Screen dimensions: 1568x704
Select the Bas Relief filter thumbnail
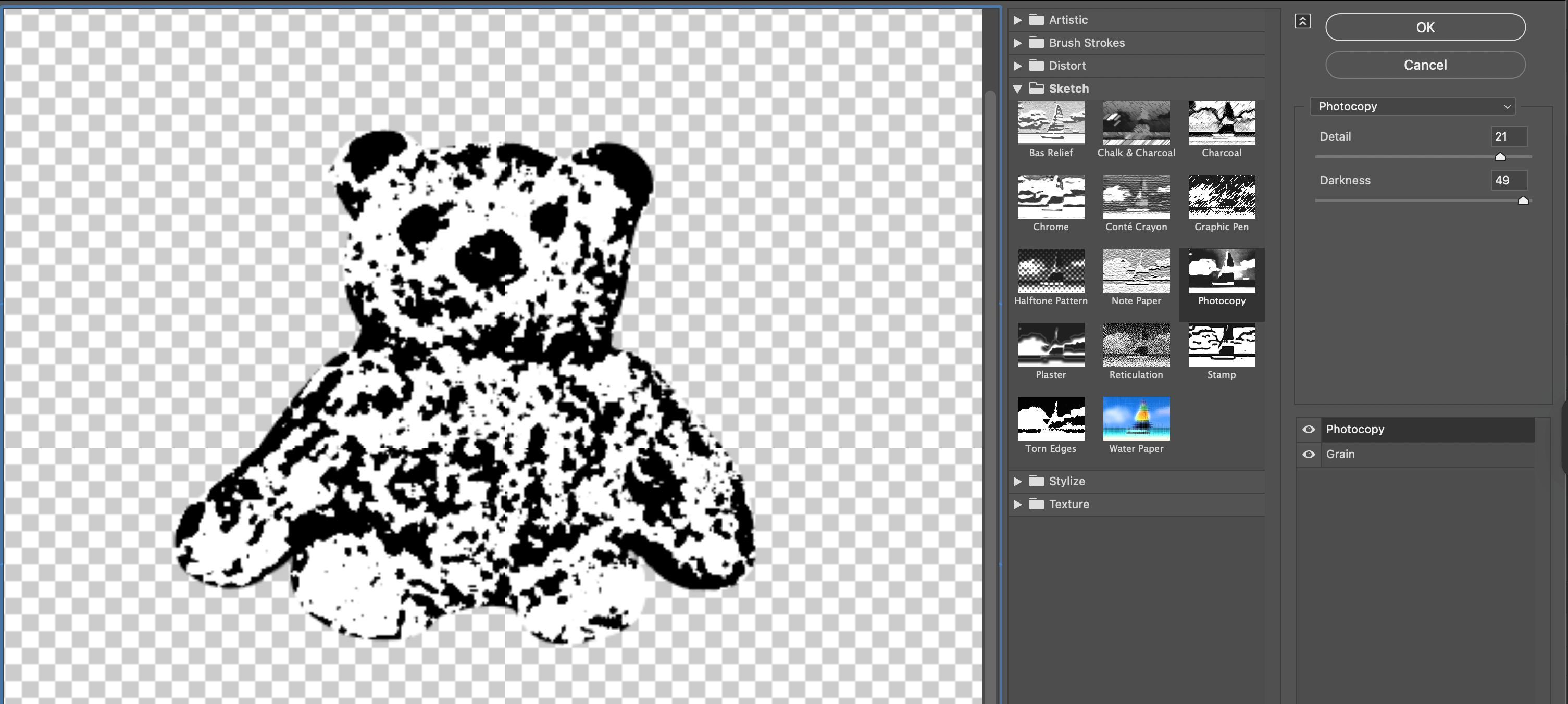tap(1051, 122)
